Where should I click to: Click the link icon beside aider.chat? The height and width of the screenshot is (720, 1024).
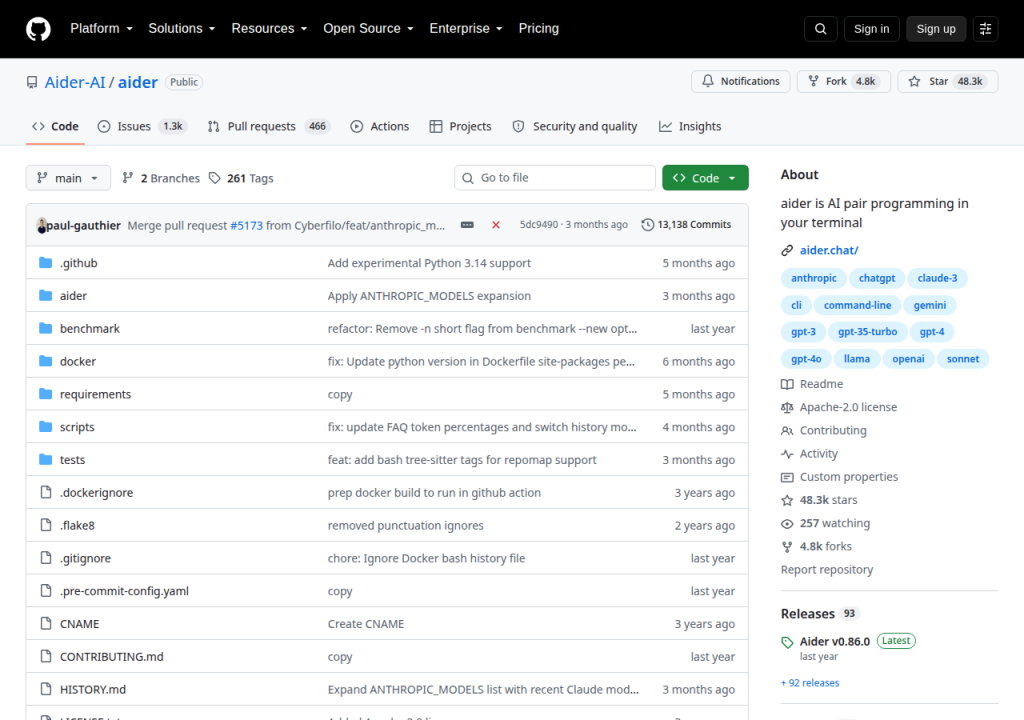(787, 250)
